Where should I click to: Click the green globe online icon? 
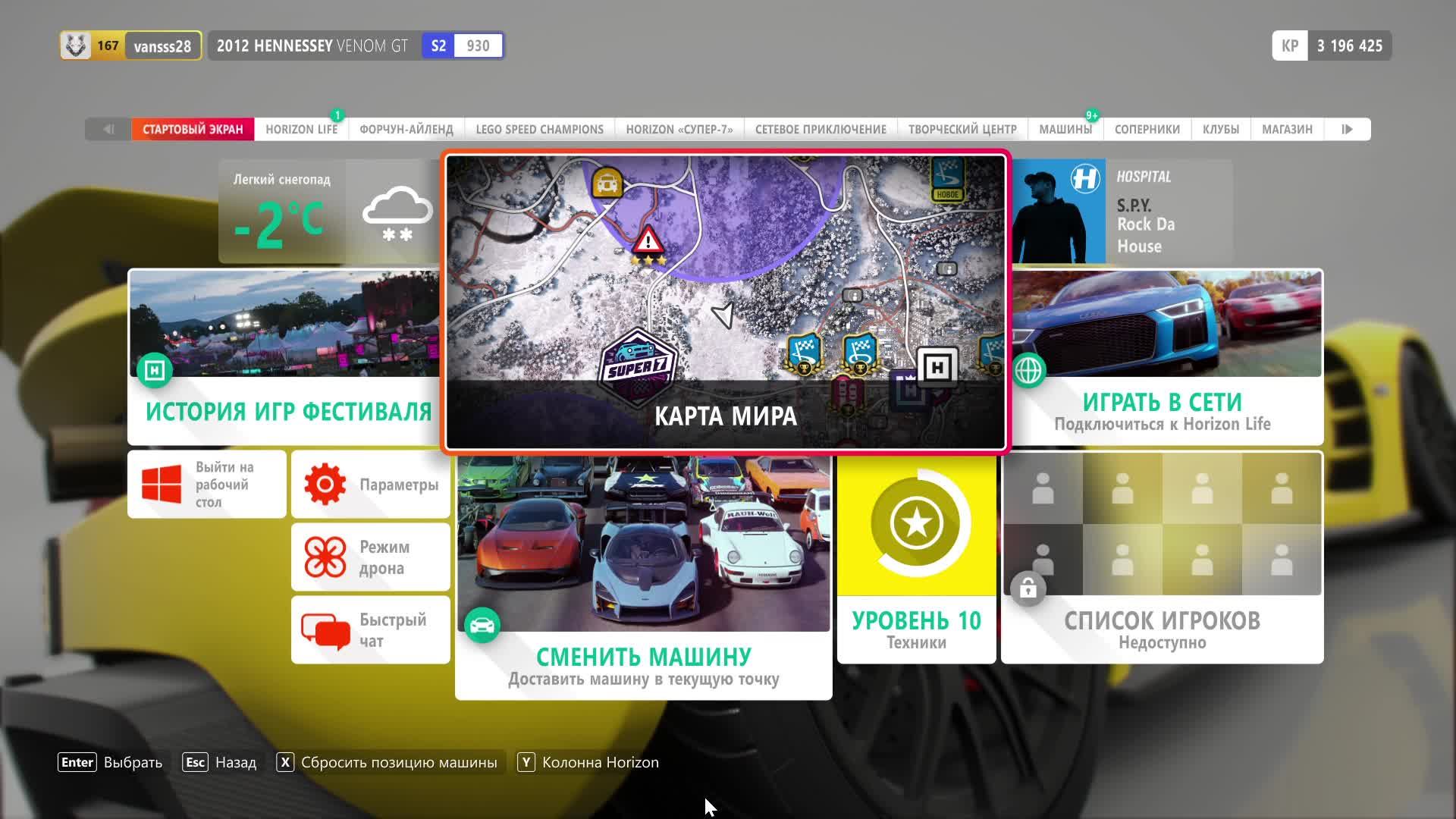pyautogui.click(x=1029, y=370)
